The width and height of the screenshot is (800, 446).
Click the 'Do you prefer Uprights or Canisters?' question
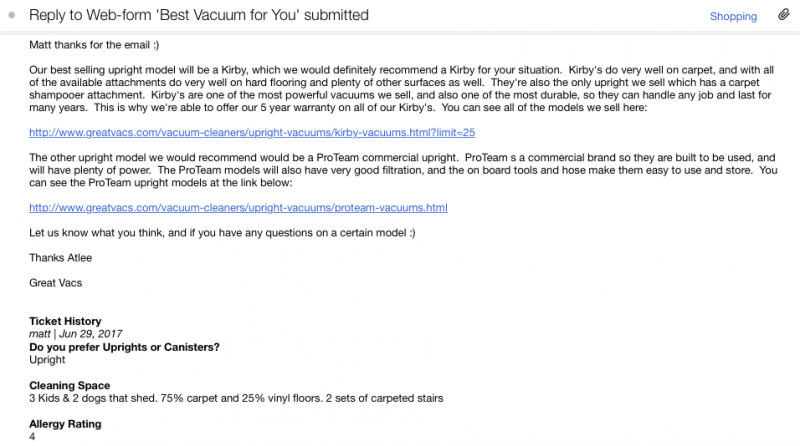pyautogui.click(x=125, y=347)
